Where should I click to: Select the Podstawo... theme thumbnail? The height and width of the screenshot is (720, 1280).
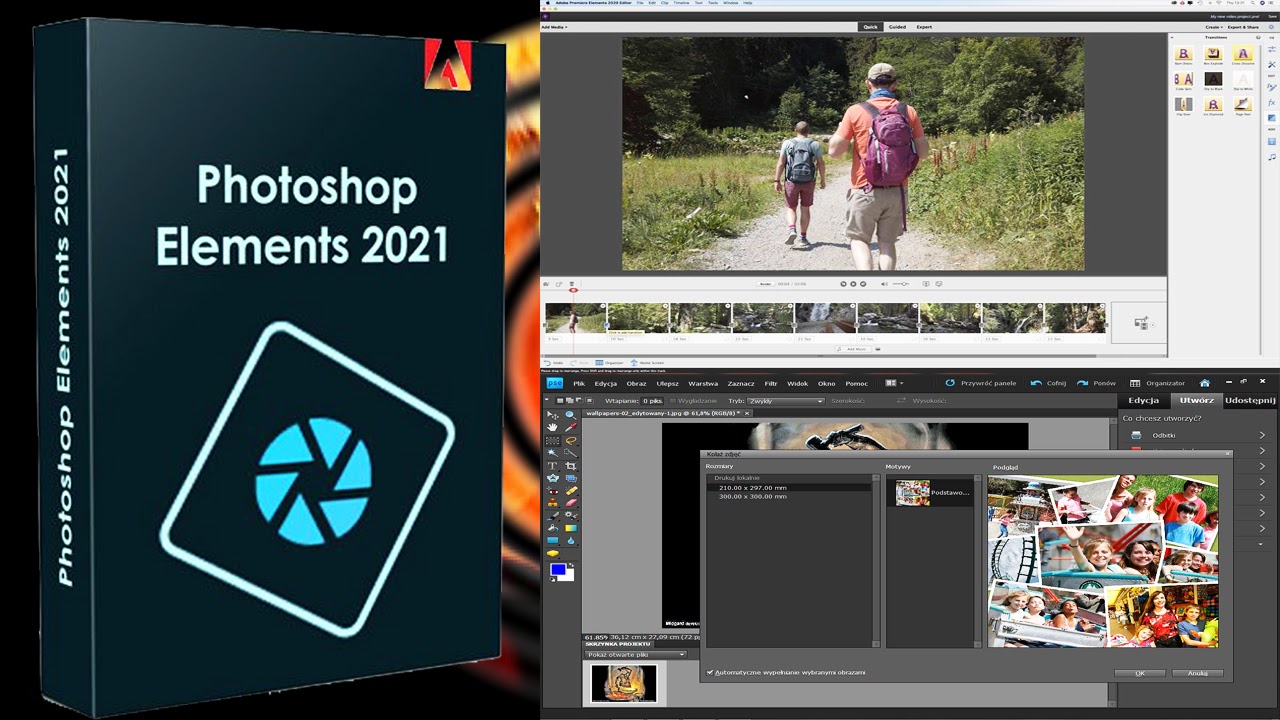pos(912,492)
